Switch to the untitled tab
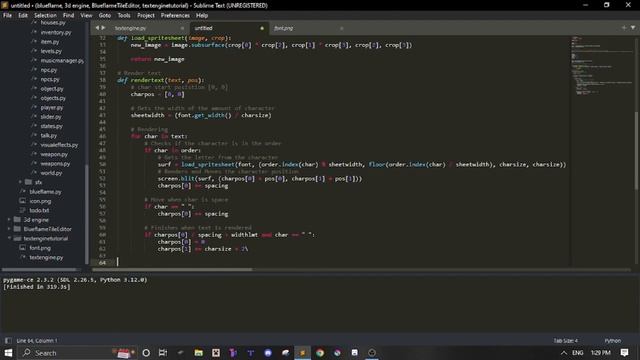This screenshot has width=640, height=360. [x=203, y=28]
